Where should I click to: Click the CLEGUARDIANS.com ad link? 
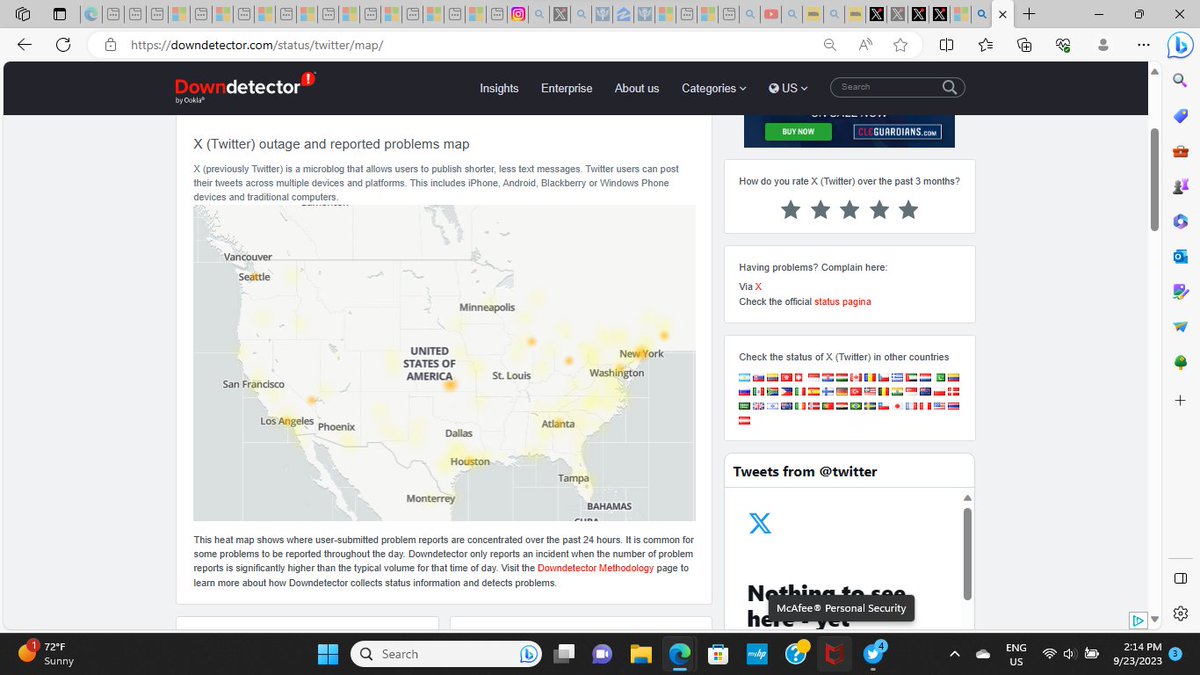(897, 131)
